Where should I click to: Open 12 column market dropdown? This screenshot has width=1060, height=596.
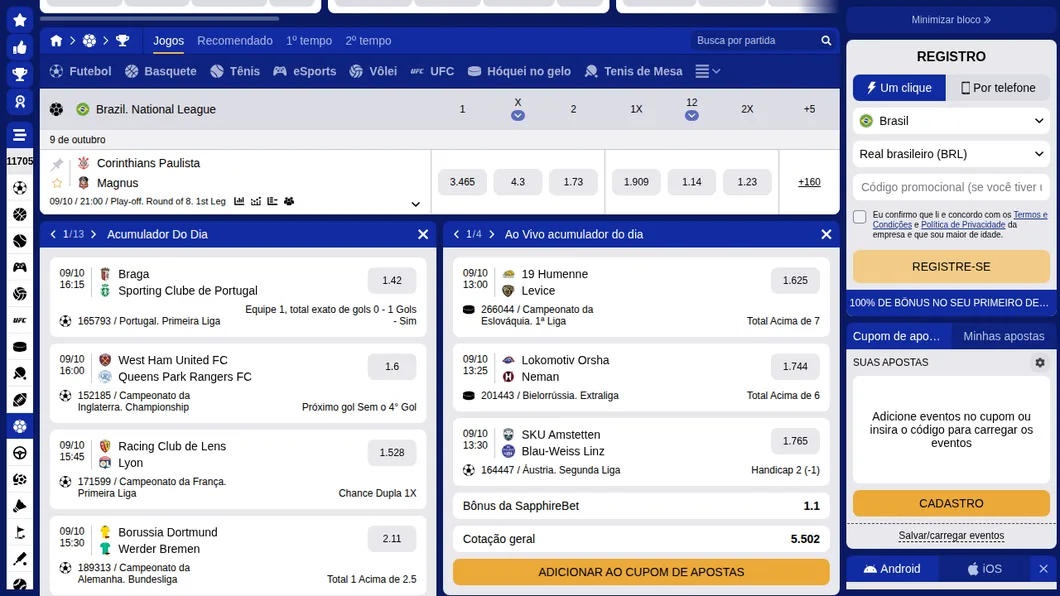pos(692,116)
